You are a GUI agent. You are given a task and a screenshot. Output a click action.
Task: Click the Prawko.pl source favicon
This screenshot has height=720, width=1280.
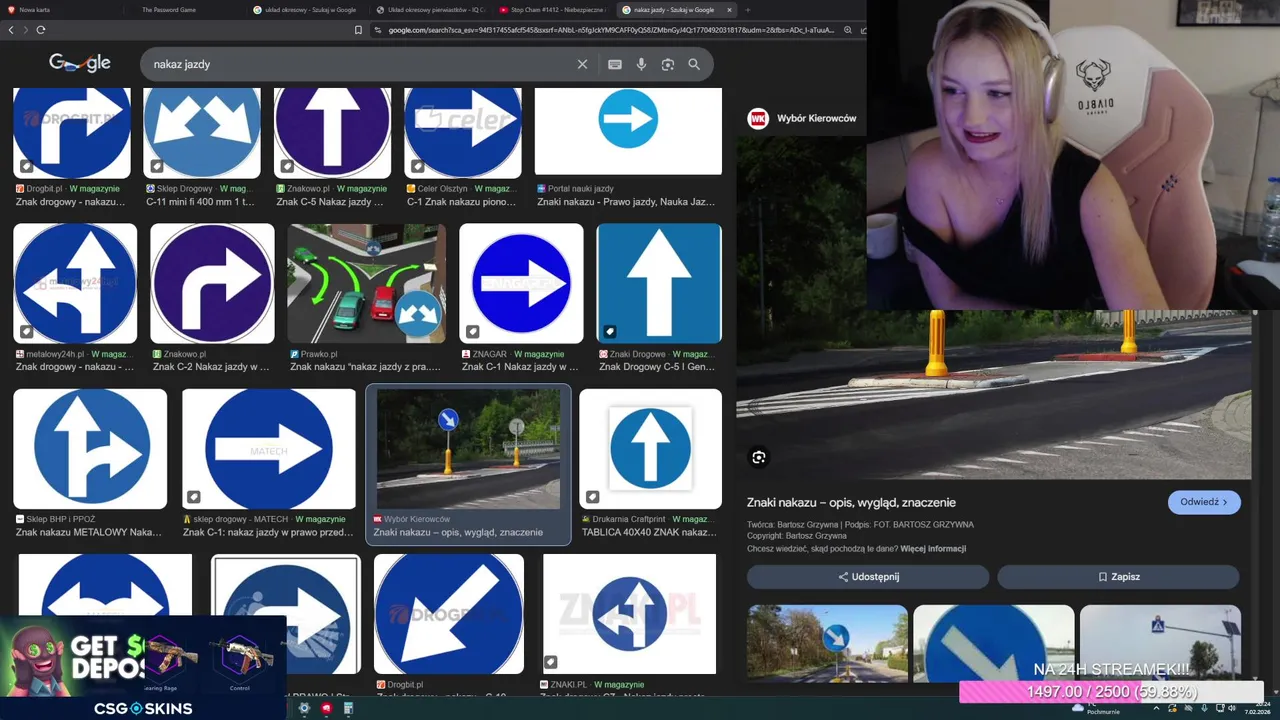point(295,354)
